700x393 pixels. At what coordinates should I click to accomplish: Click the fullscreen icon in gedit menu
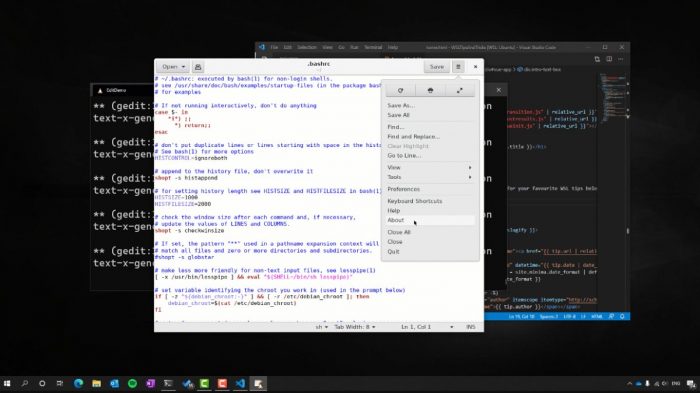click(459, 90)
